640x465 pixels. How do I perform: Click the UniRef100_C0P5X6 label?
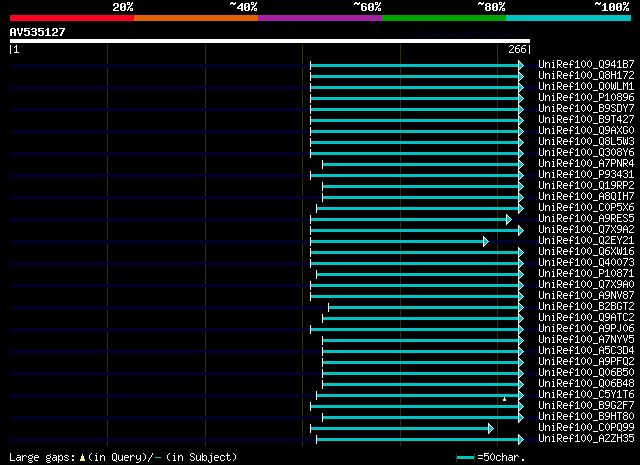click(x=587, y=208)
